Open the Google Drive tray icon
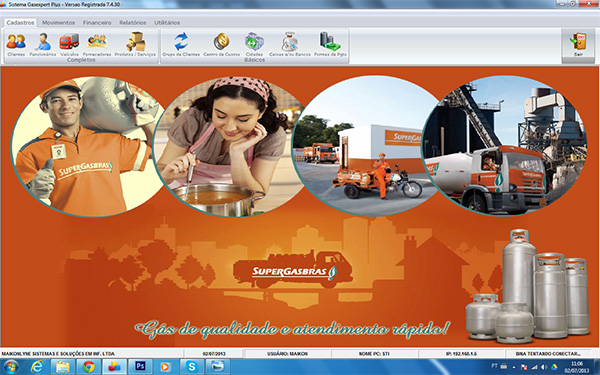Viewport: 600px width, 375px height. [x=554, y=367]
